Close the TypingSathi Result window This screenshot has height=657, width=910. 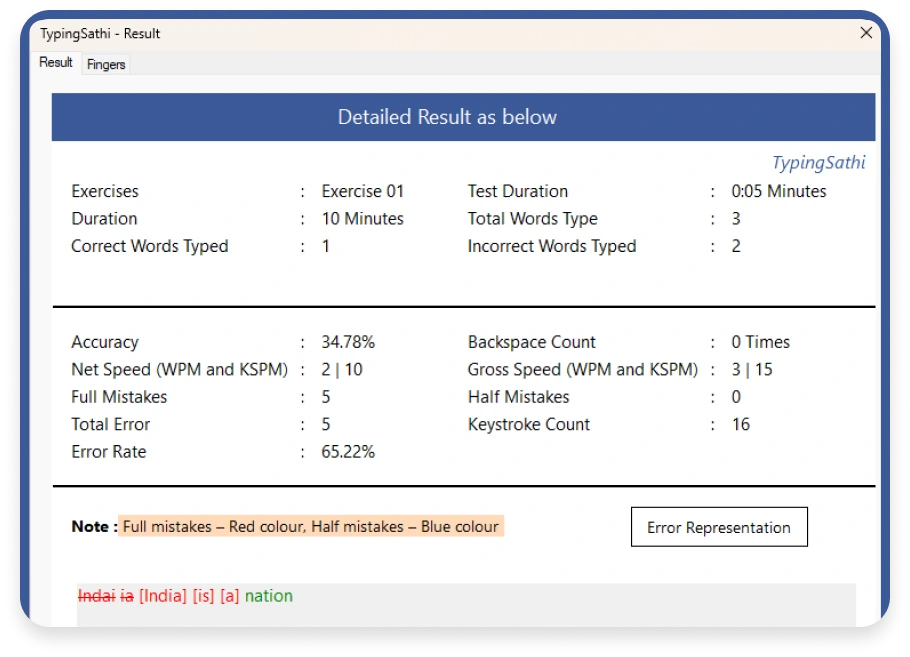tap(866, 33)
